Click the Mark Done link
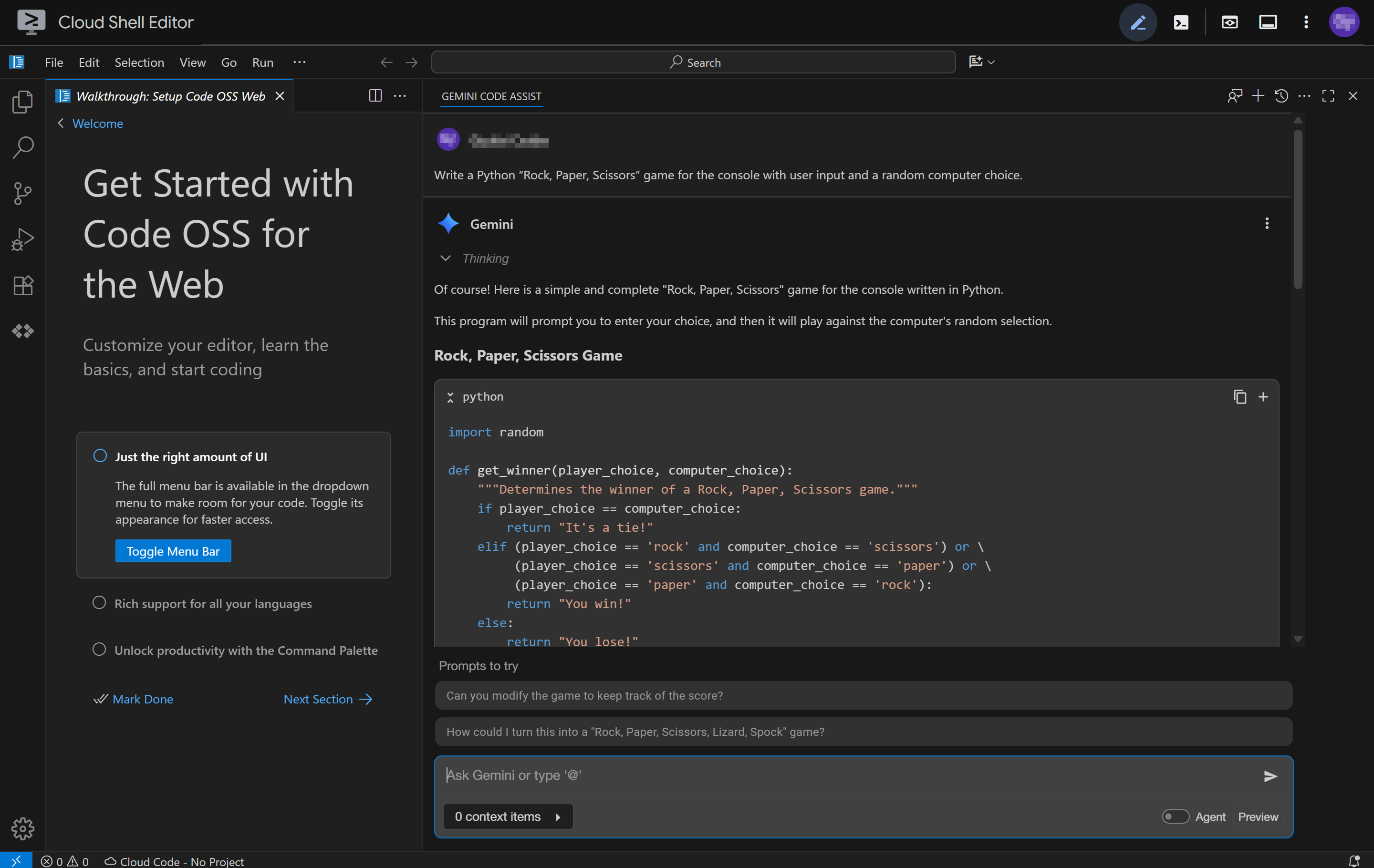The image size is (1374, 868). pos(133,699)
